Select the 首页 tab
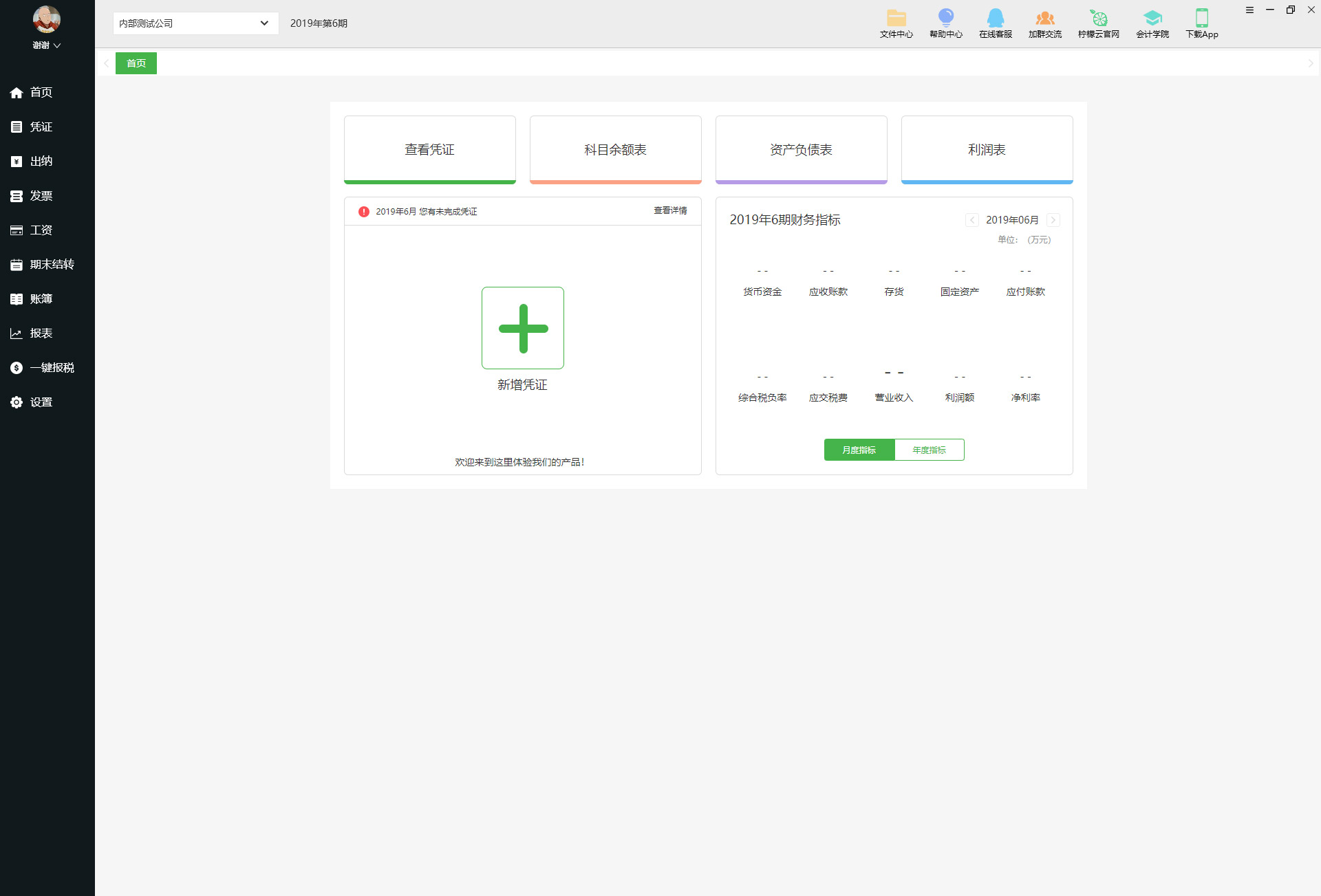The width and height of the screenshot is (1321, 896). (x=136, y=63)
